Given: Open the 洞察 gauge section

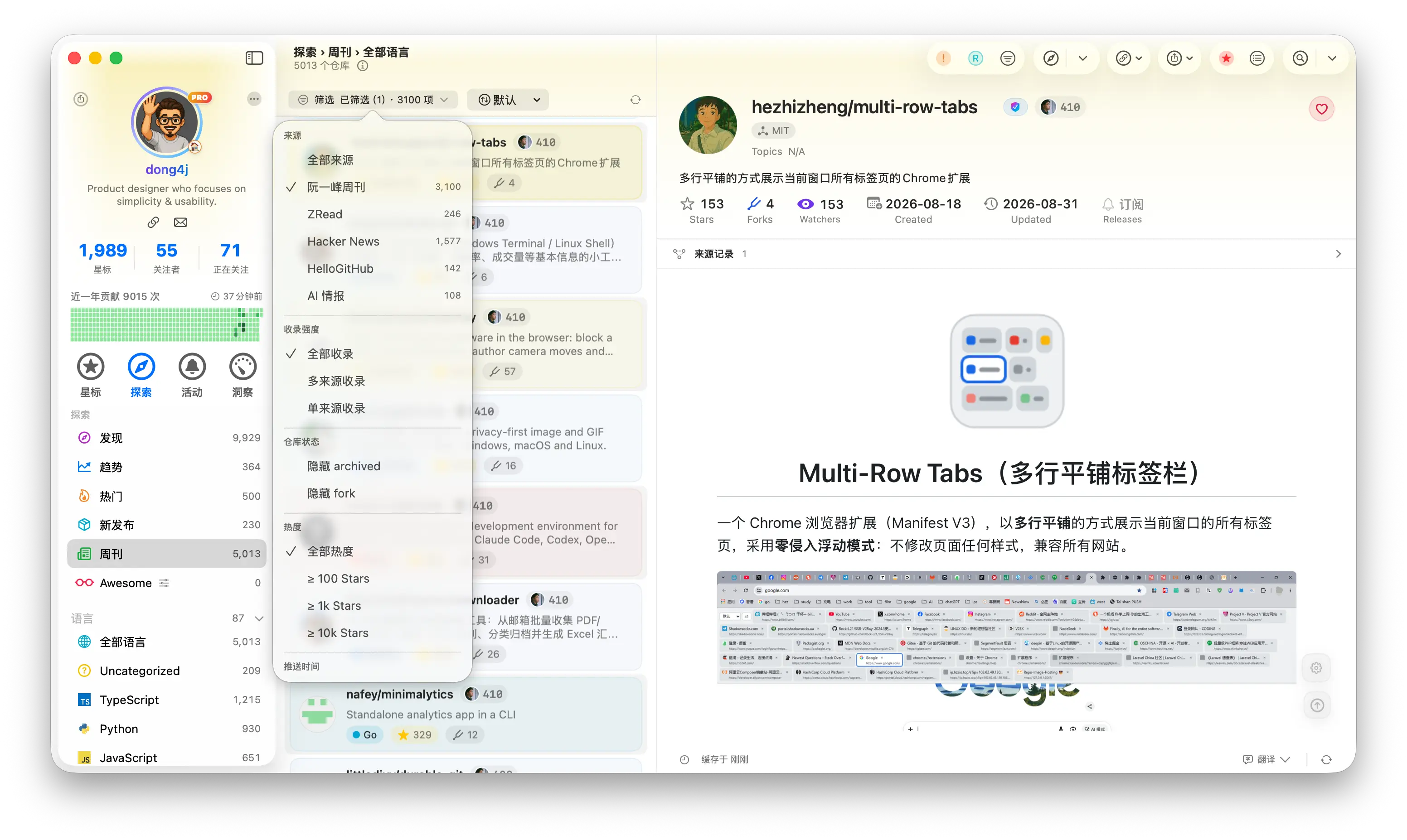Looking at the screenshot, I should coord(243,376).
